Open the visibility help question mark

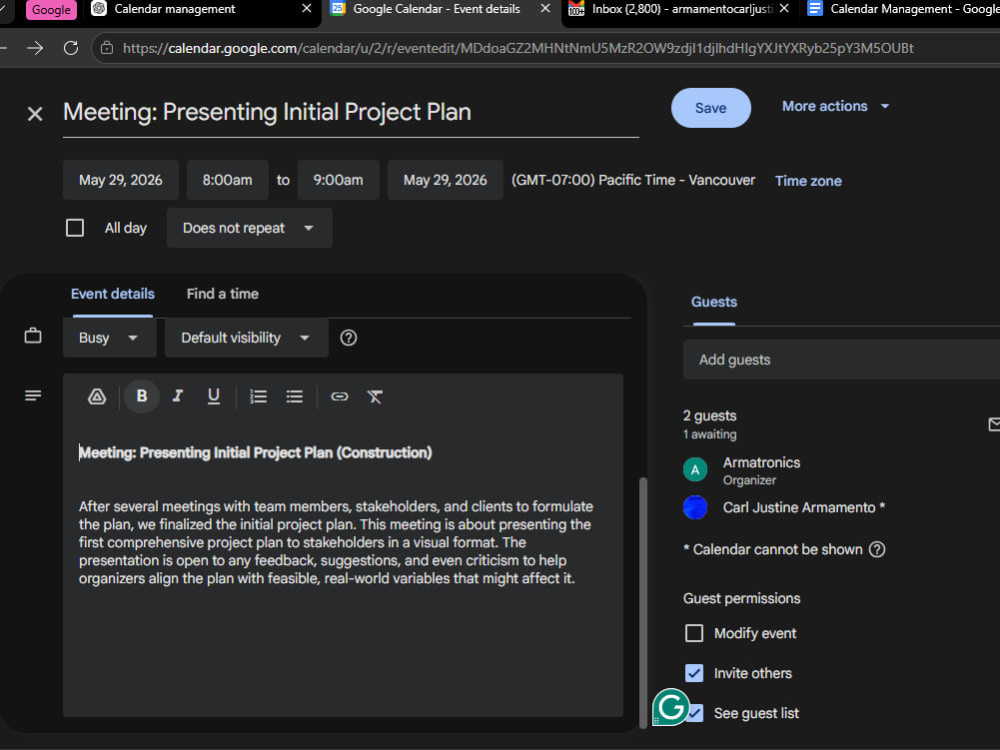click(x=348, y=337)
